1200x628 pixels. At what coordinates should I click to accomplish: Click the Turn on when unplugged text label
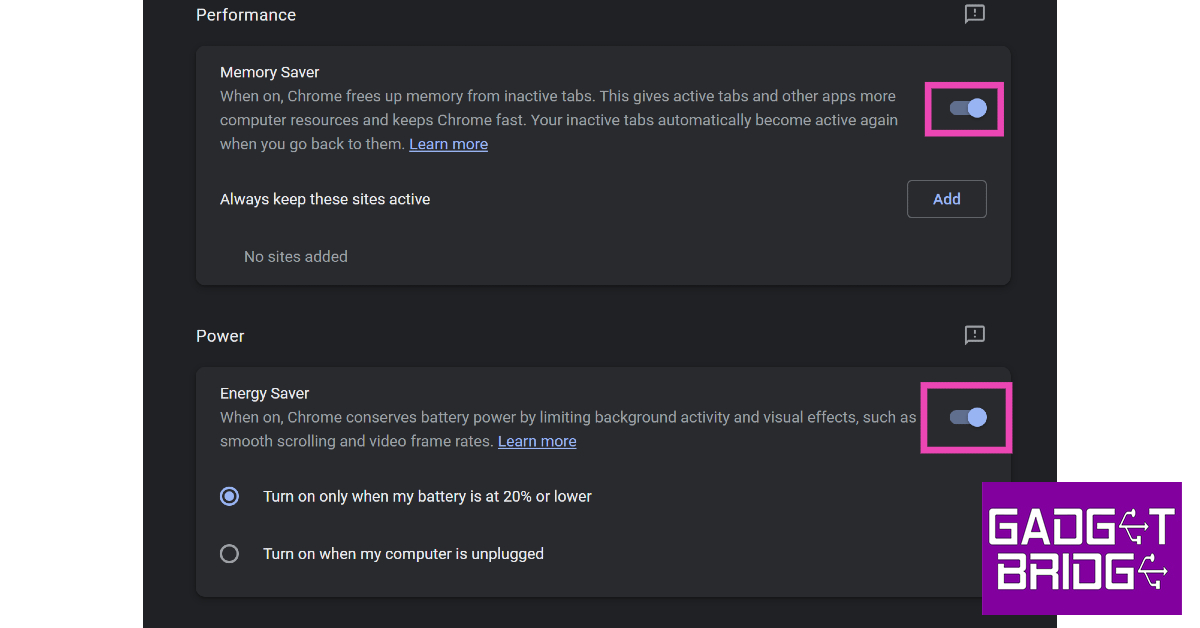tap(403, 553)
